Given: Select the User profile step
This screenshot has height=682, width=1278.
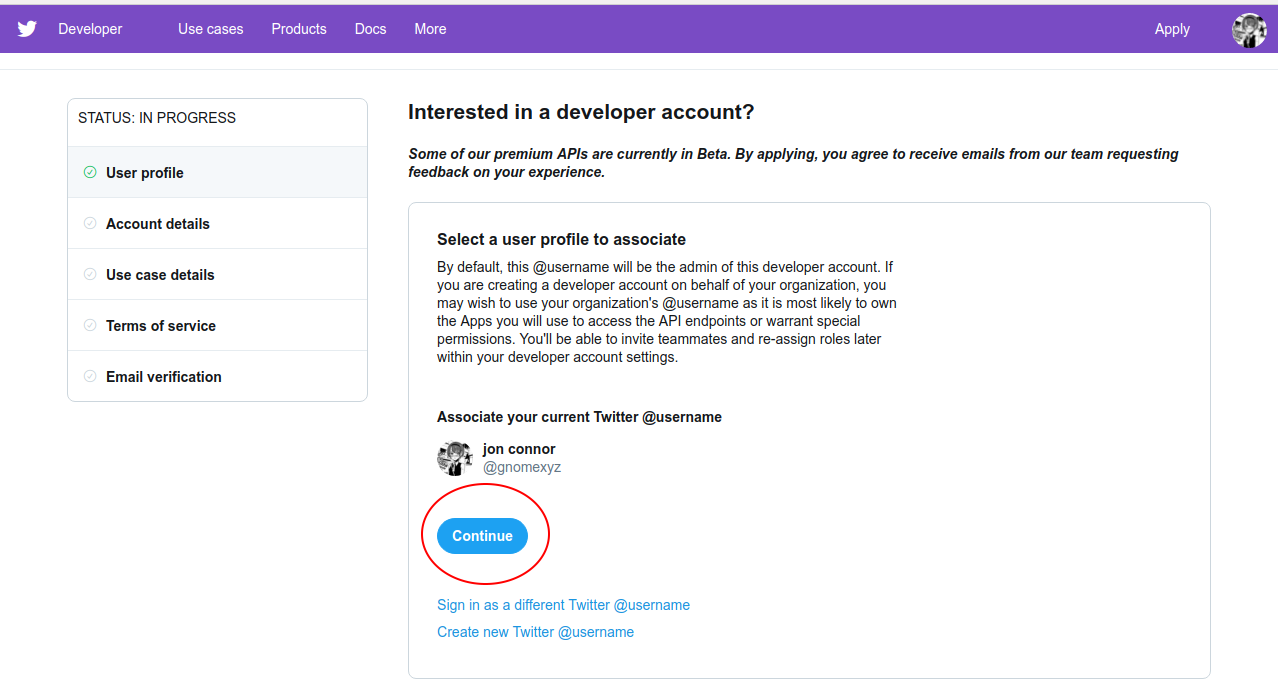Looking at the screenshot, I should point(145,172).
